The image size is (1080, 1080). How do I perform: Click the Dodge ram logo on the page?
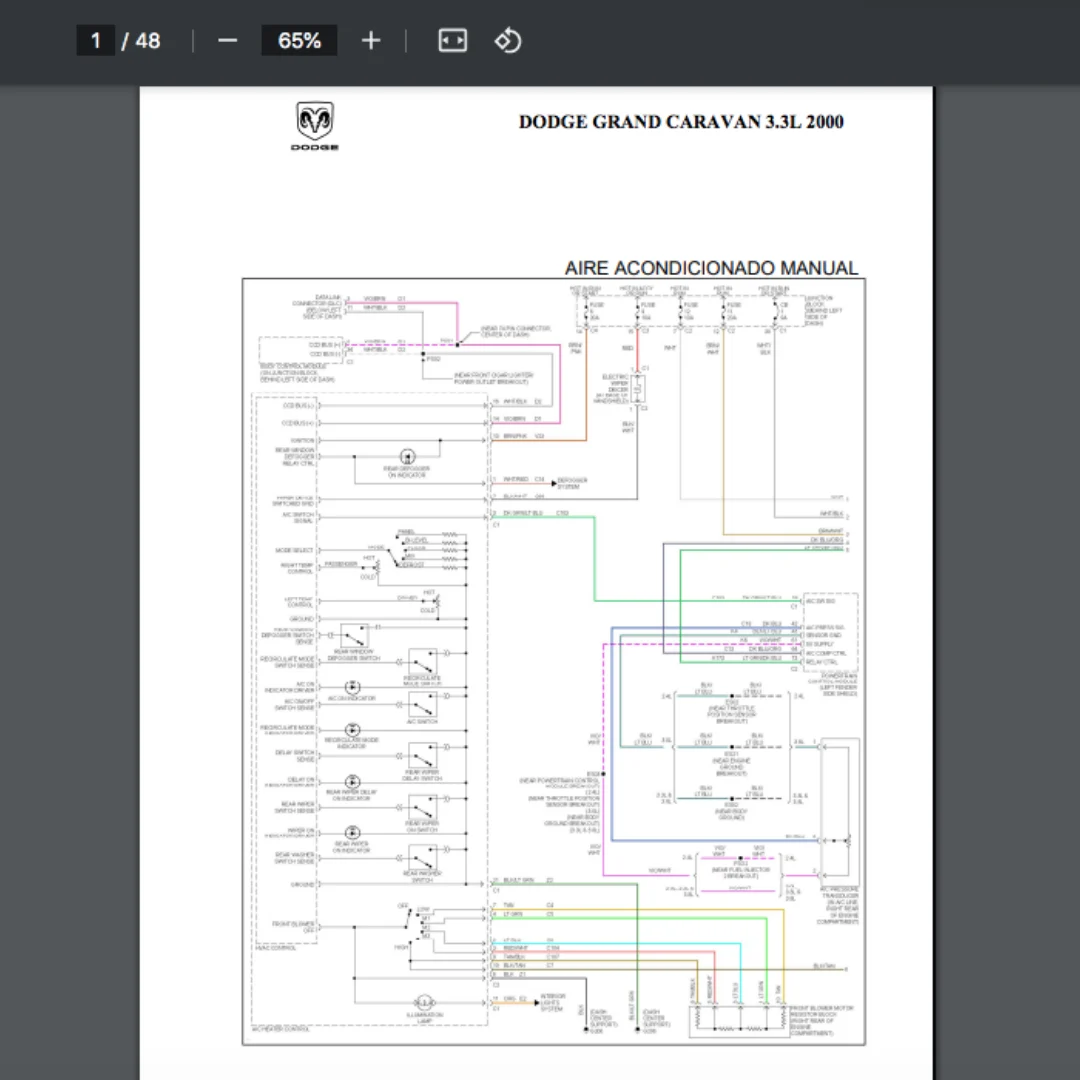click(x=315, y=126)
